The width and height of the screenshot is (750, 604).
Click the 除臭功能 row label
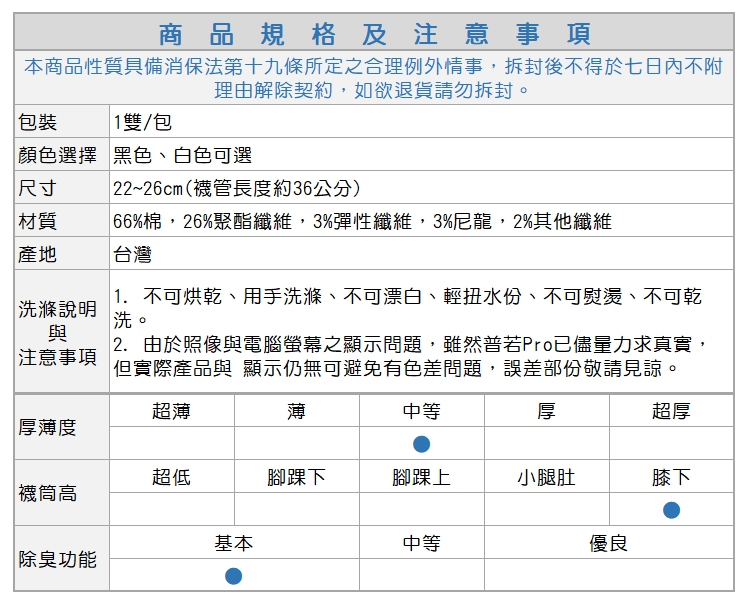coord(58,559)
